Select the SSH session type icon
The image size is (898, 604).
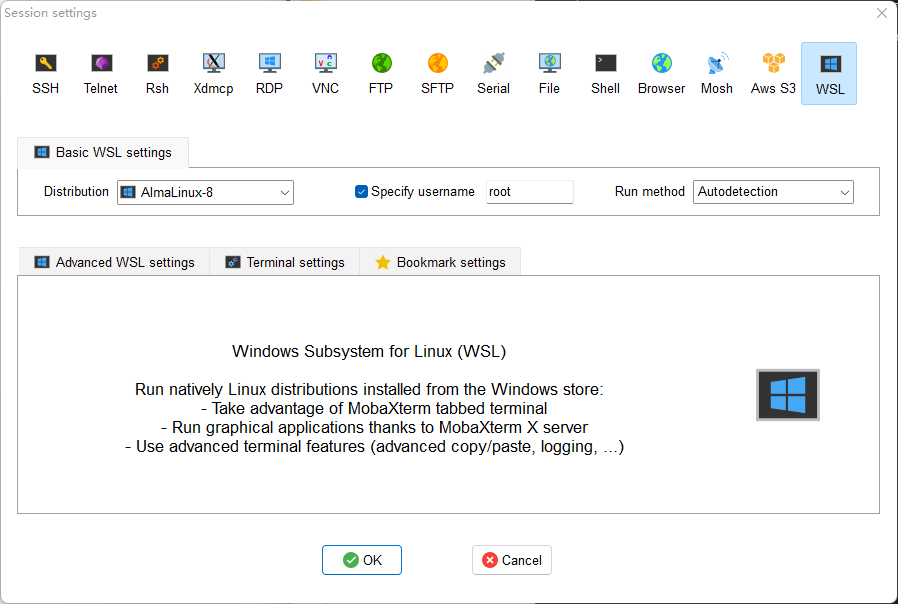pyautogui.click(x=45, y=73)
